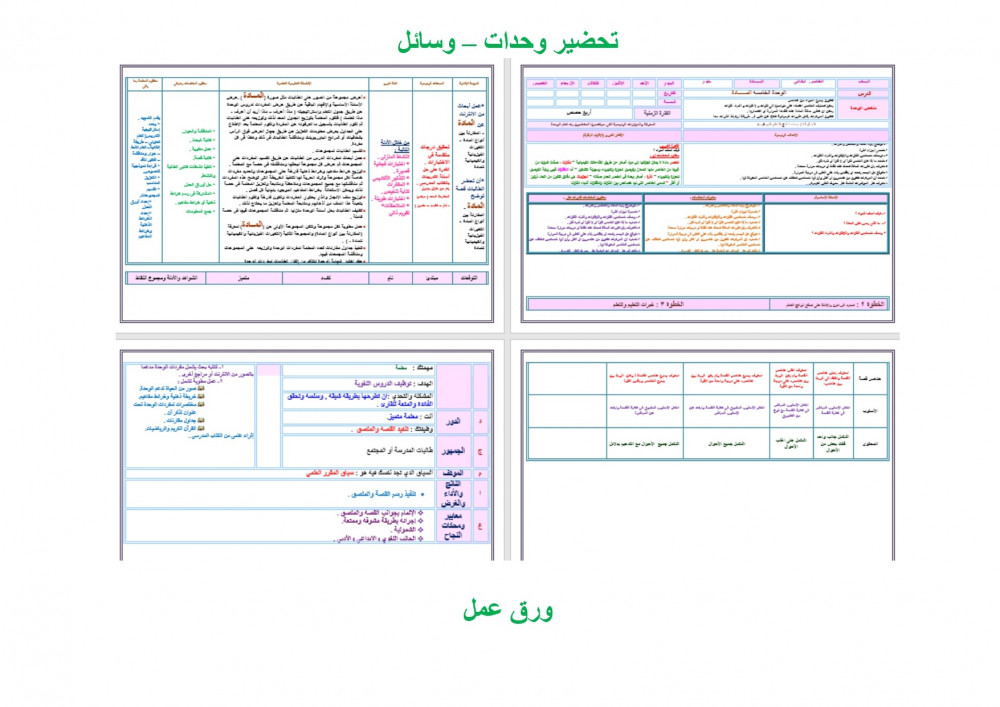Click the top heading 'تحضير وحدات – وسائل'
The height and width of the screenshot is (707, 1000).
[506, 41]
